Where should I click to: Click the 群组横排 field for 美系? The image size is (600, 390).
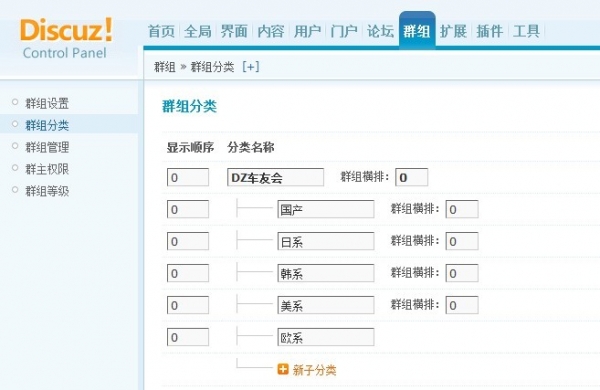point(462,305)
